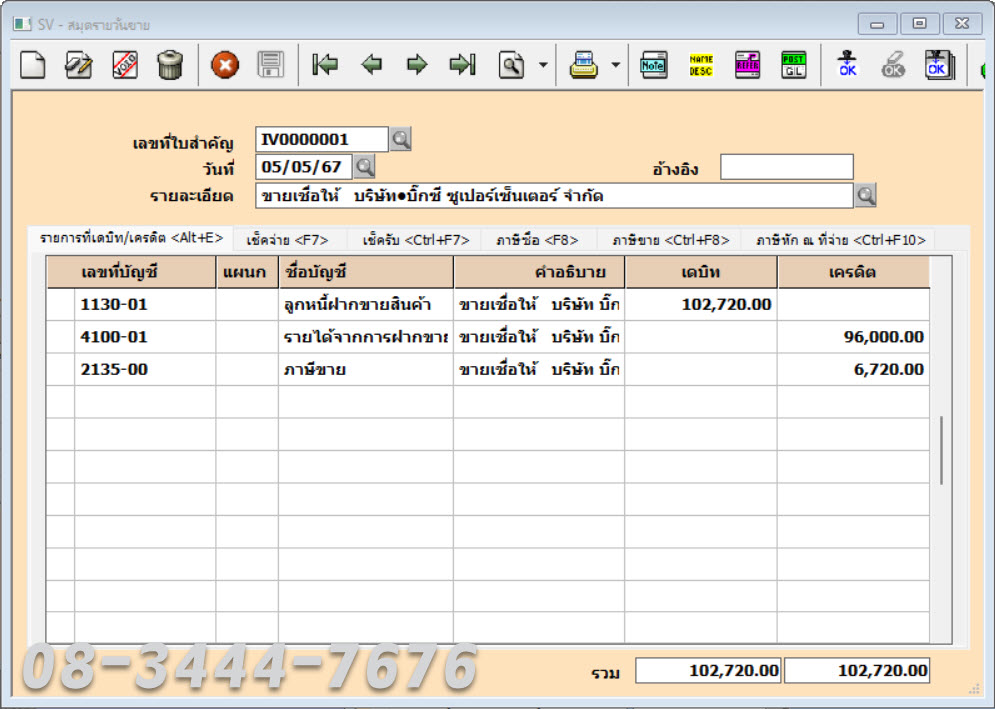995x709 pixels.
Task: Cancel with the red X icon
Action: [225, 65]
